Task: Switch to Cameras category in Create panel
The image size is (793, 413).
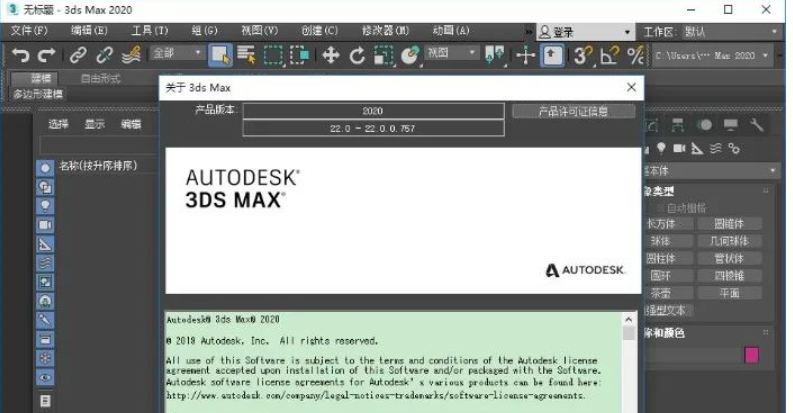Action: pos(679,148)
